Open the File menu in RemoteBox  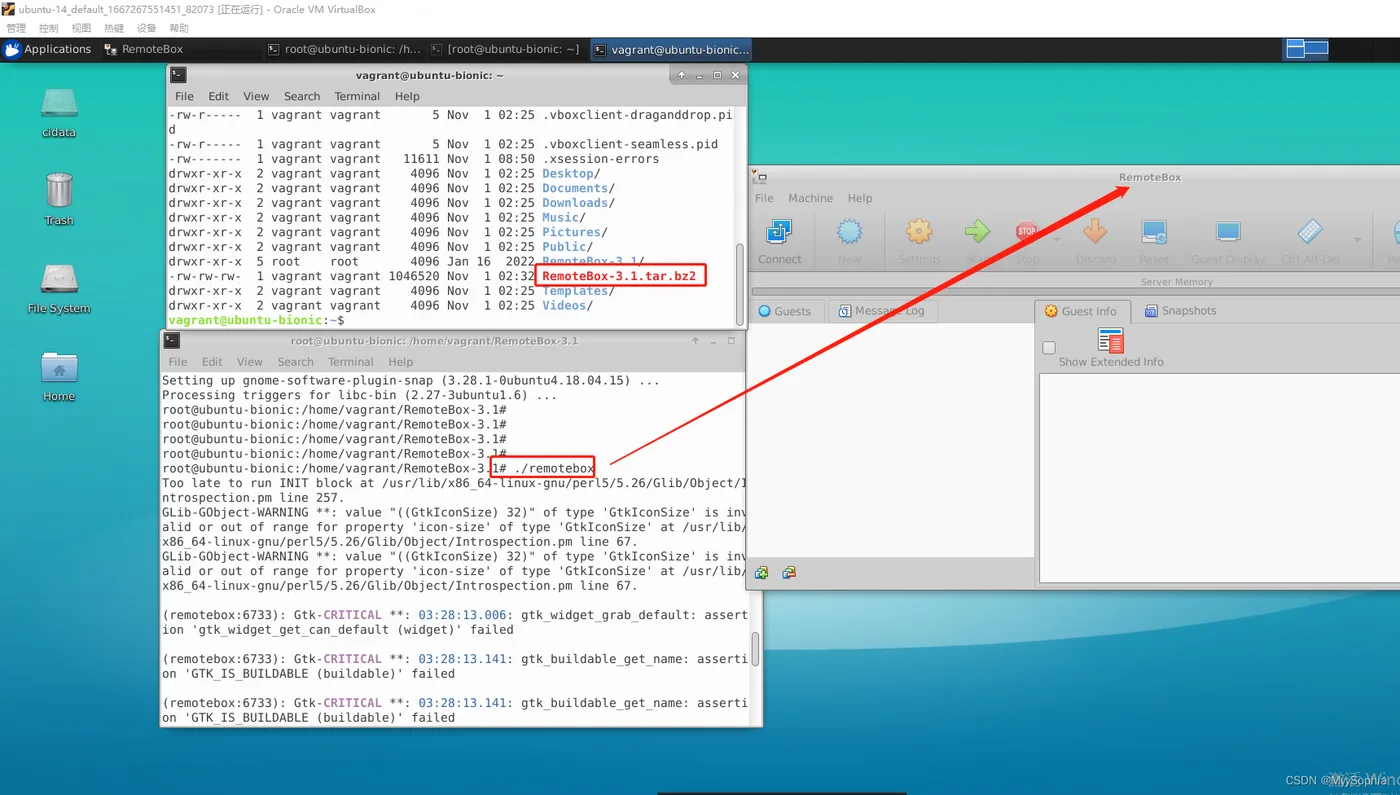pos(764,198)
